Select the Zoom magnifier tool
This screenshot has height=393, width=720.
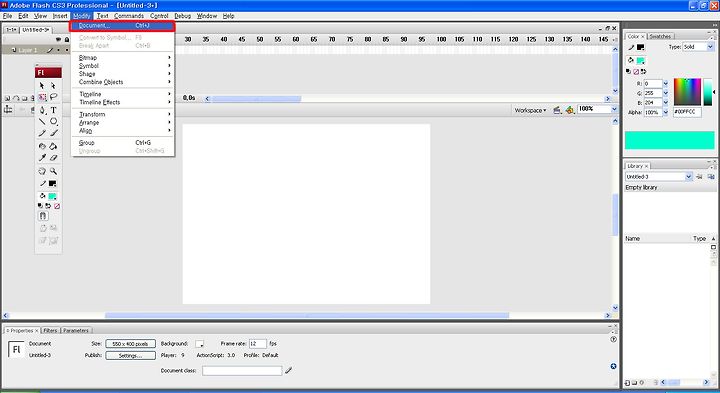pos(53,171)
